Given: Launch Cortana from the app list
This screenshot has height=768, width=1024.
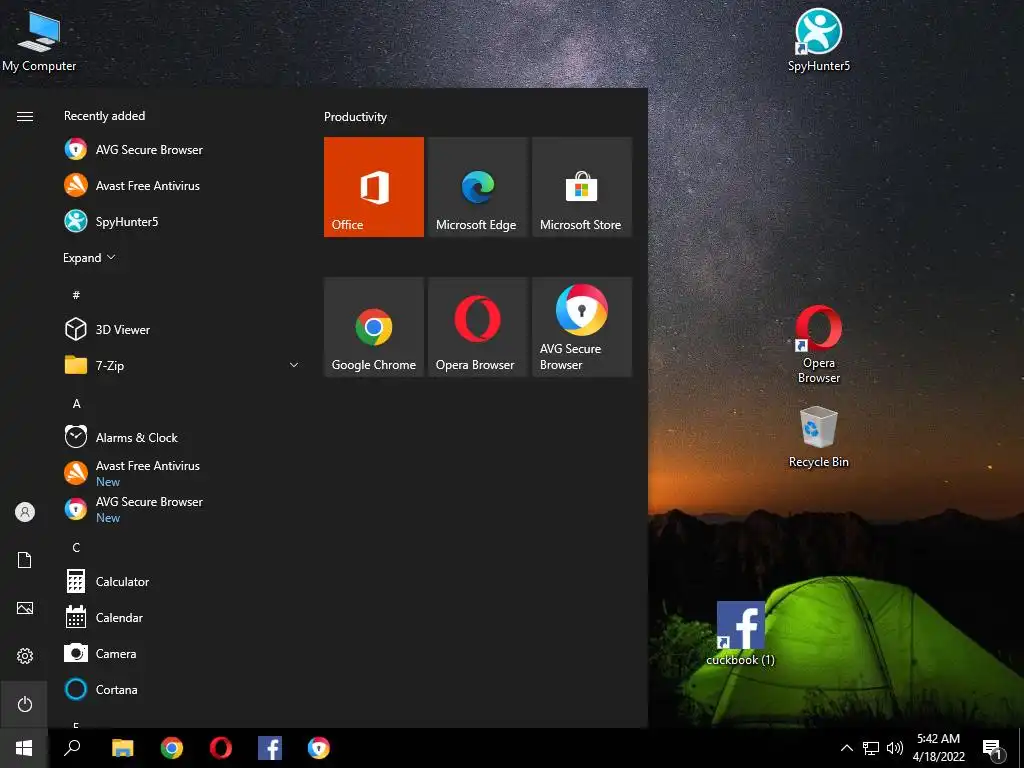Looking at the screenshot, I should tap(183, 689).
